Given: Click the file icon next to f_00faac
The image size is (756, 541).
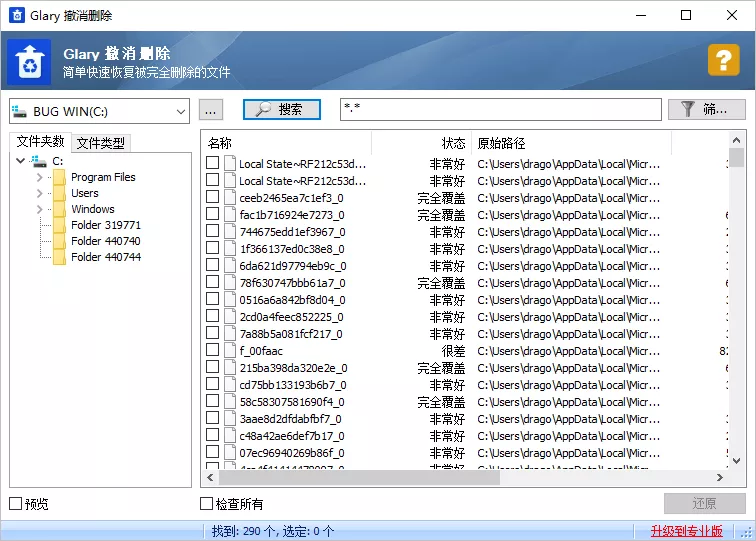Looking at the screenshot, I should [x=229, y=351].
